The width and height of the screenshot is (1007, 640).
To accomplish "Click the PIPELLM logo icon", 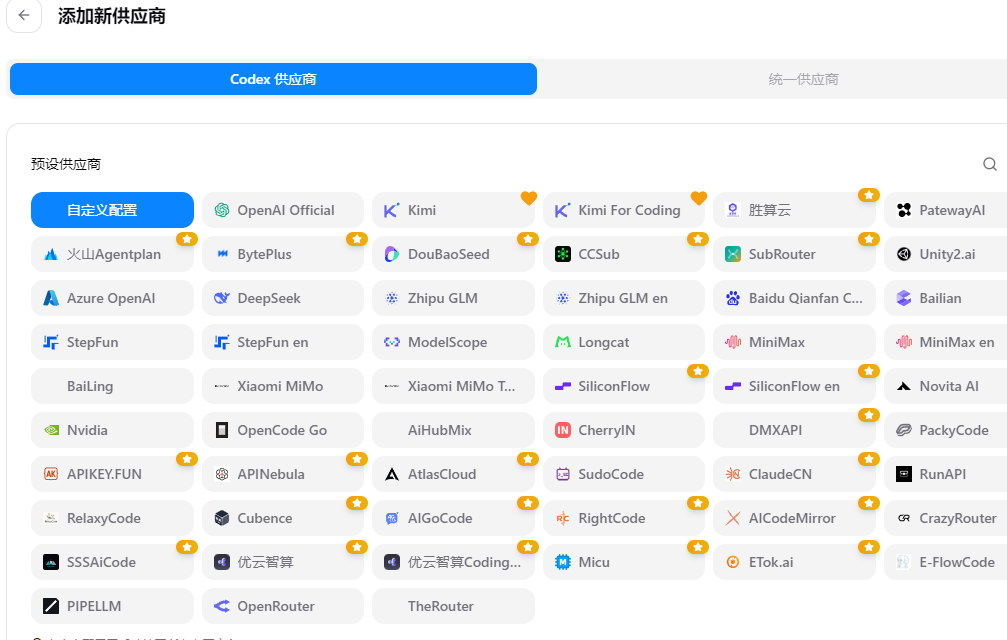I will pos(51,606).
